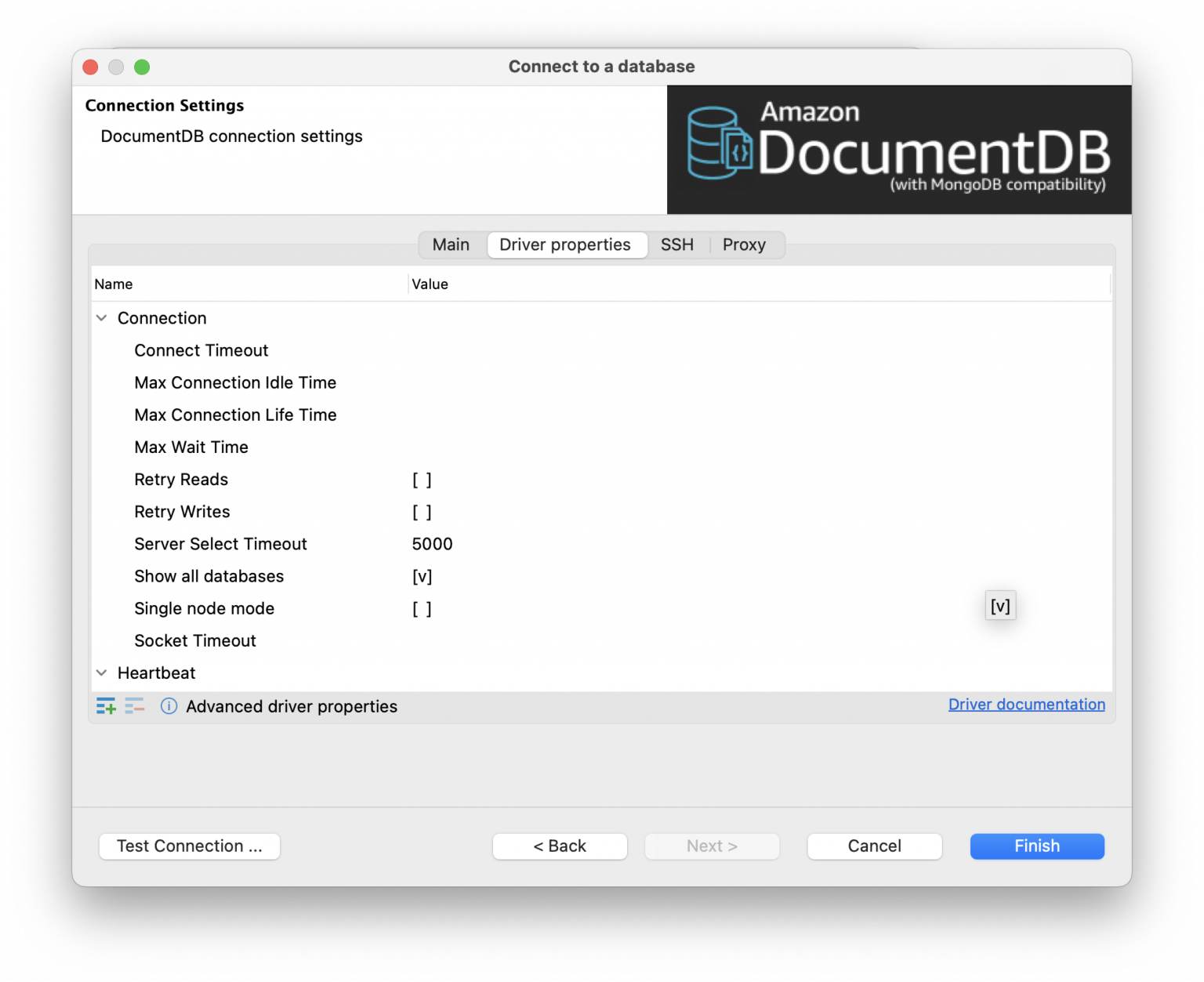Select the Socket Timeout property row
1204x982 pixels.
click(x=195, y=640)
